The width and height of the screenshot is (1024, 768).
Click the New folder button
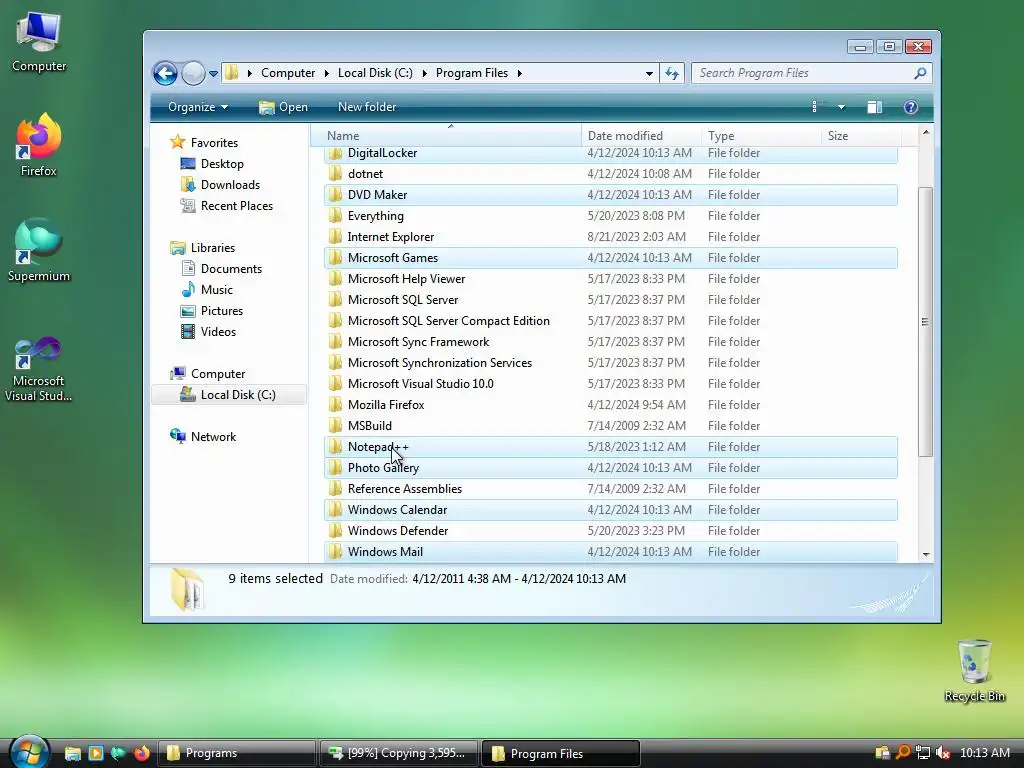point(367,107)
